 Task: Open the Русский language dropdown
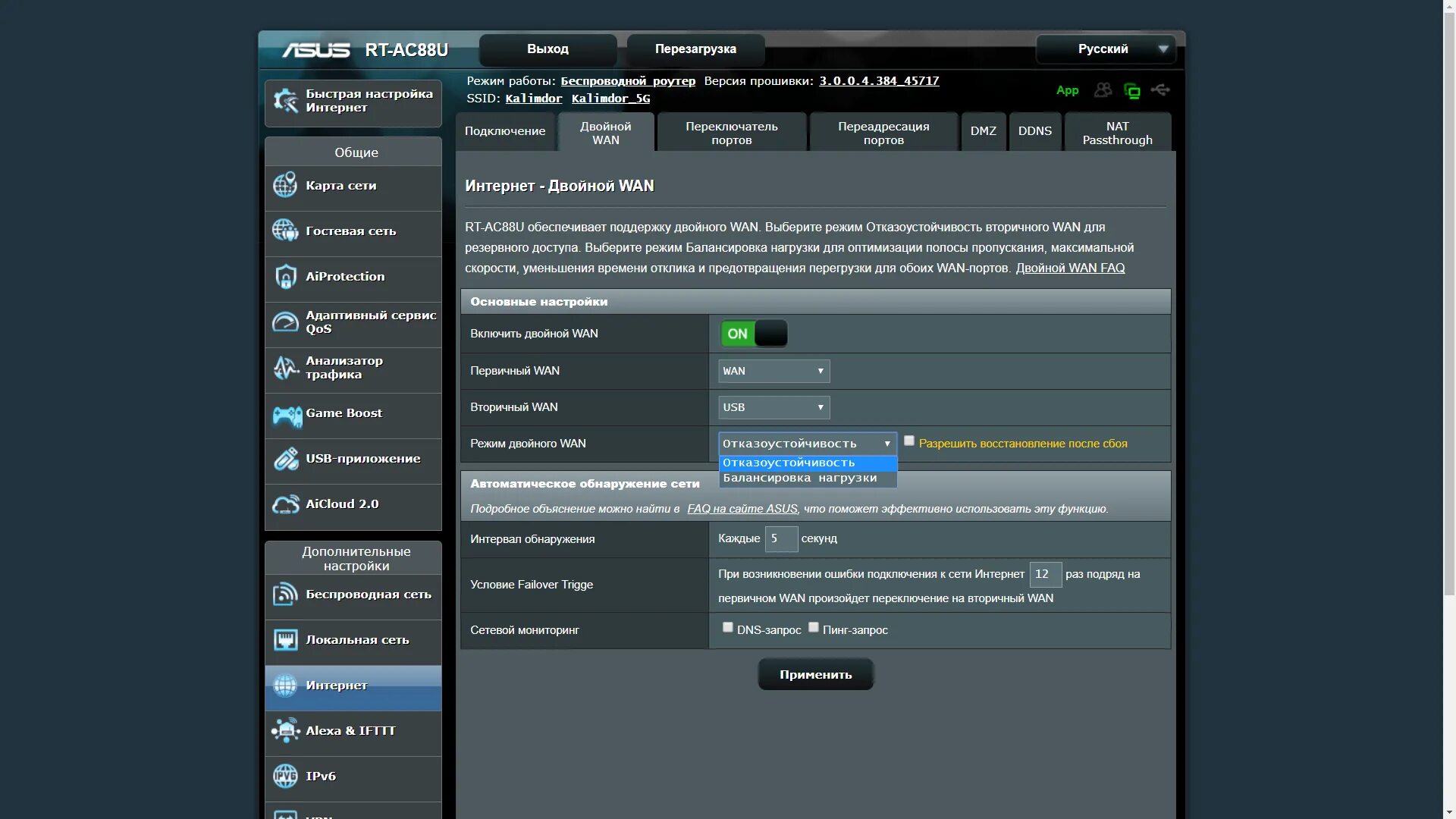[1105, 49]
